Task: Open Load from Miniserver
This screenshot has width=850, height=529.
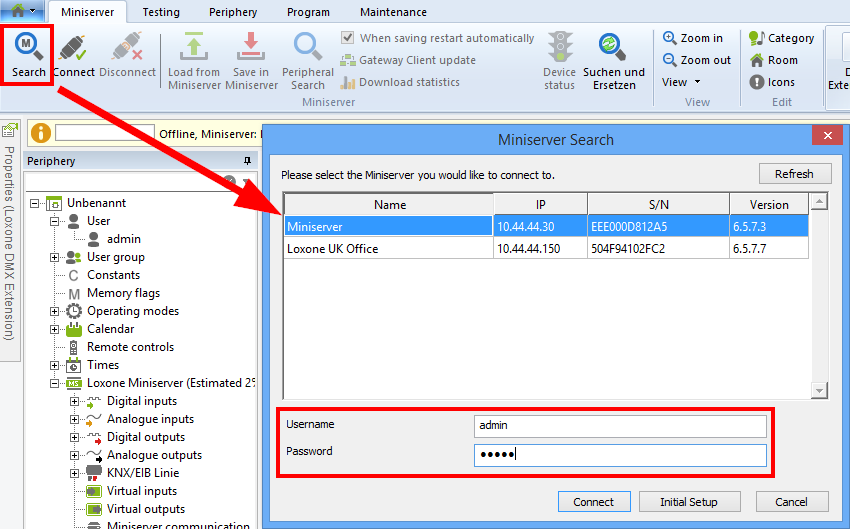Action: pos(194,48)
